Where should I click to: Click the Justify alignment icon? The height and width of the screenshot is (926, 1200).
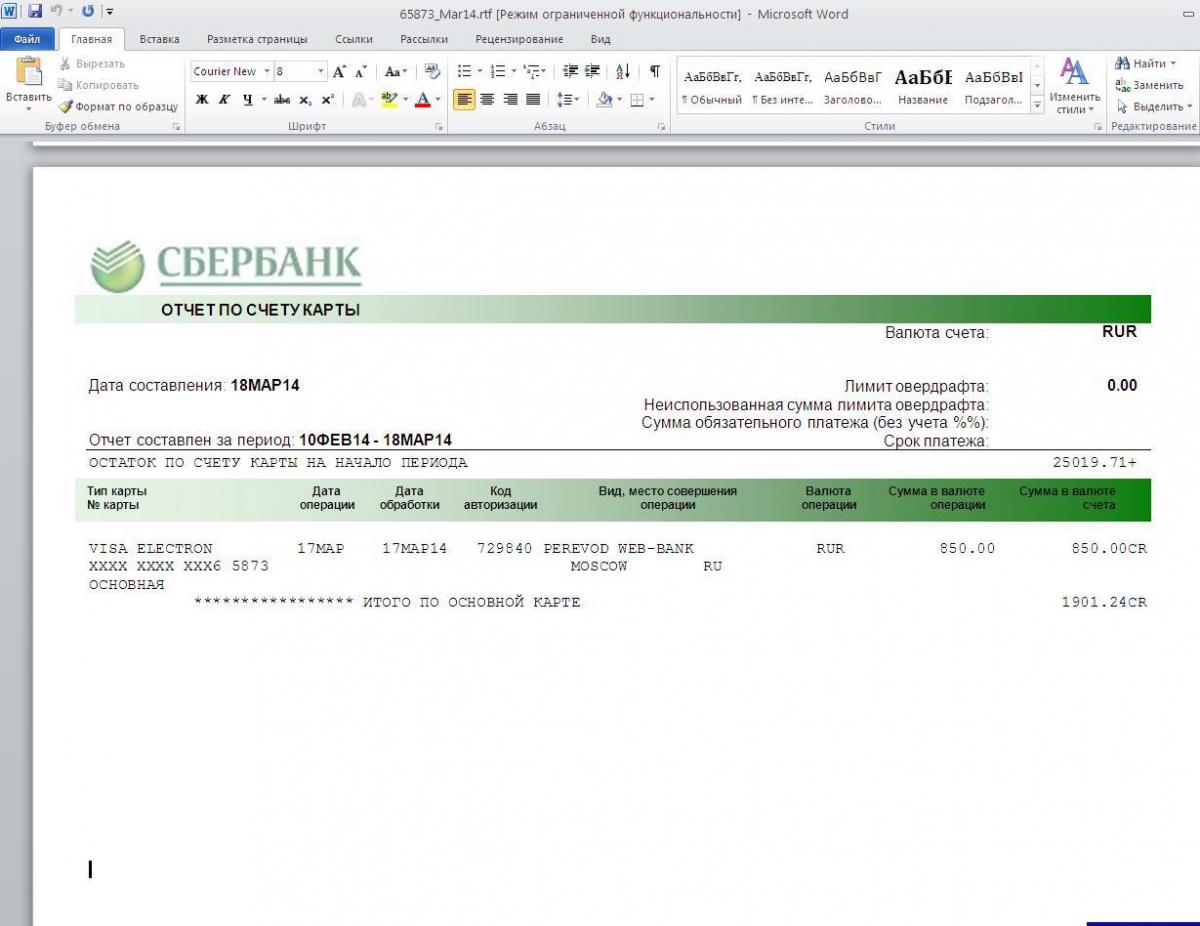533,100
